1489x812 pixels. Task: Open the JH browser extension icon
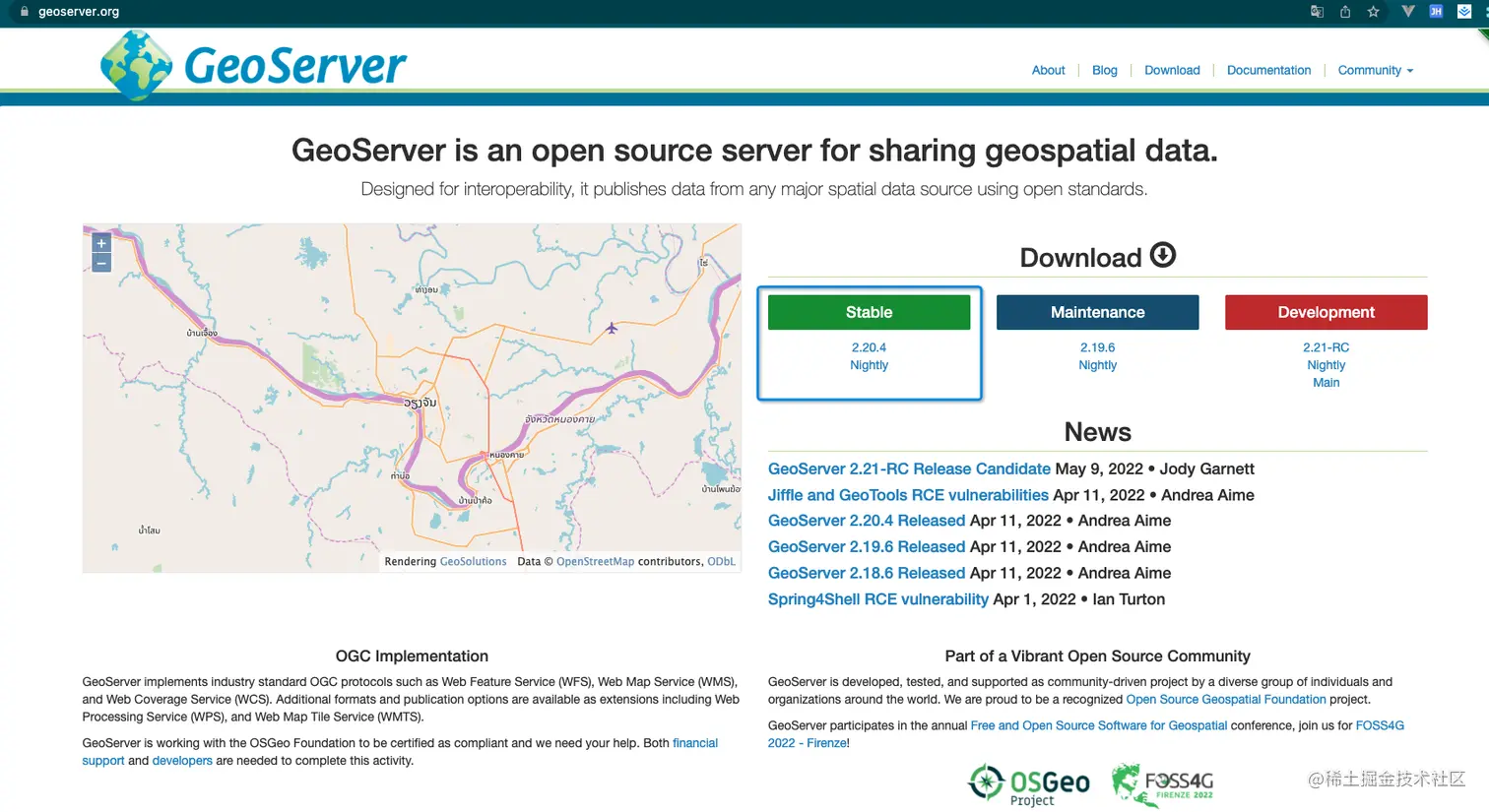[1436, 12]
